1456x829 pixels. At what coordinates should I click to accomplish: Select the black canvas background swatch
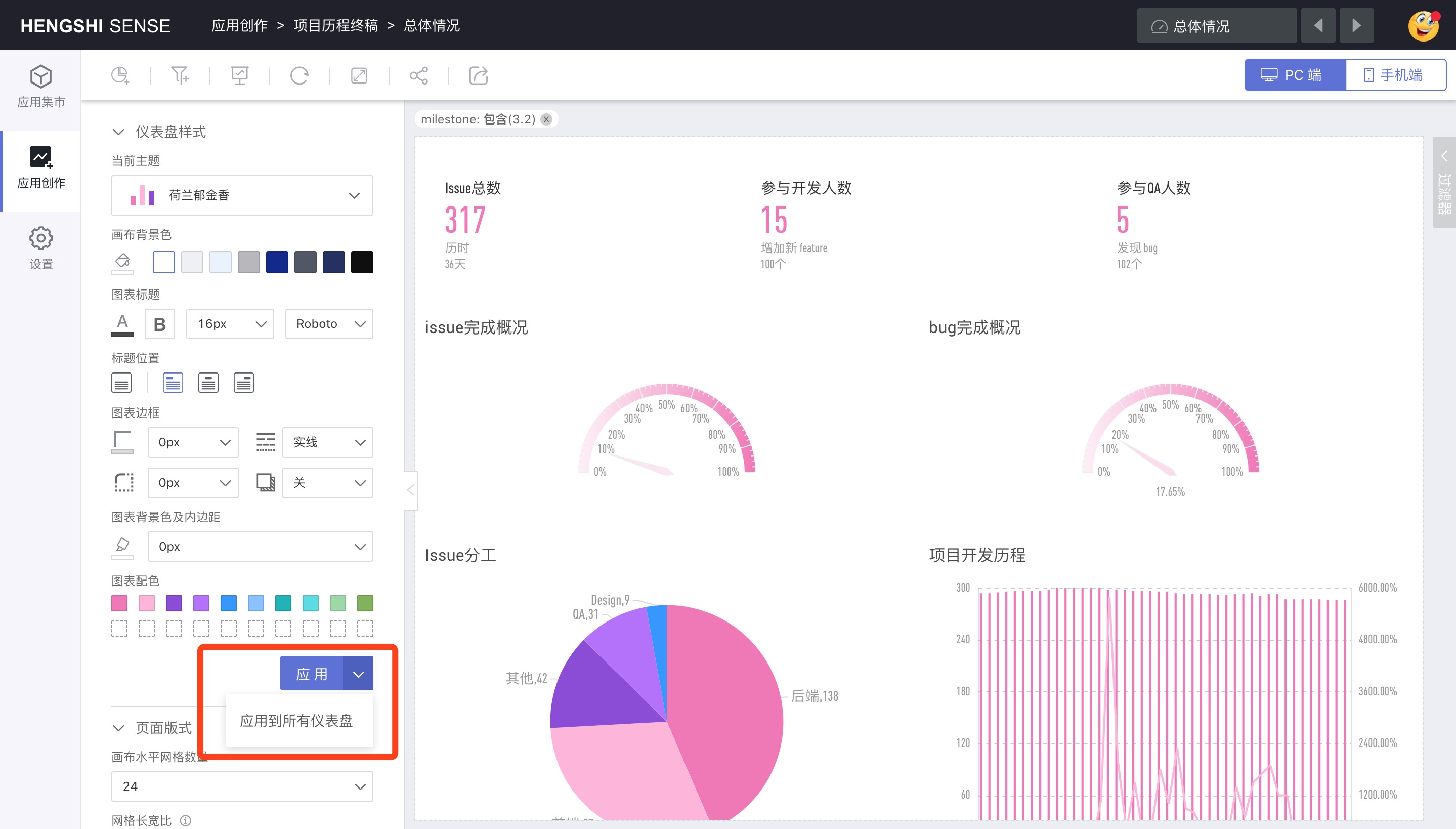[362, 263]
